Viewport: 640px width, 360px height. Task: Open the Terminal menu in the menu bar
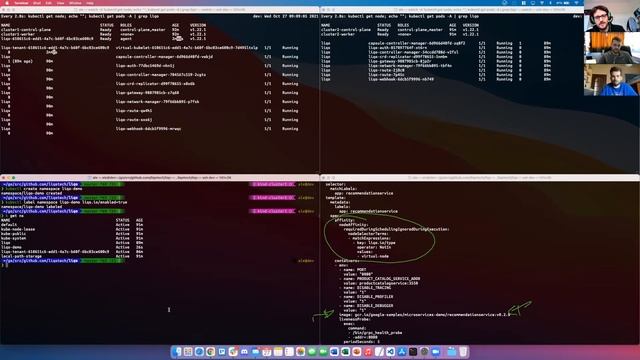coord(21,3)
